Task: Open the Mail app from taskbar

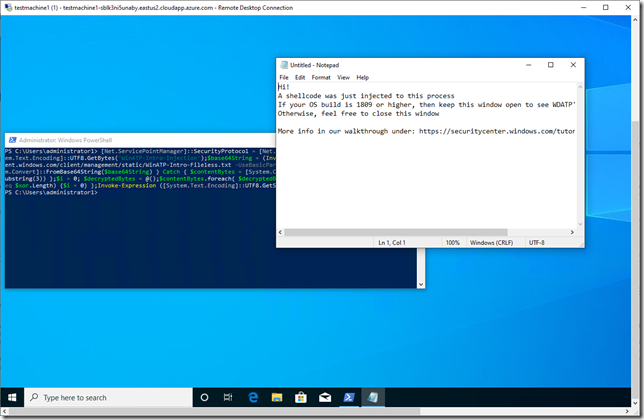Action: click(325, 397)
